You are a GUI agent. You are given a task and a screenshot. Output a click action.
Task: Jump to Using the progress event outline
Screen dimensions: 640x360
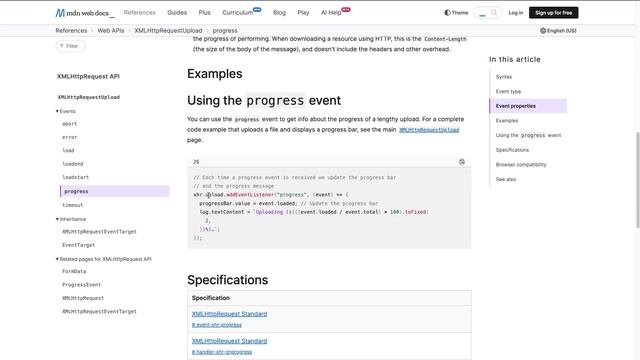(528, 135)
